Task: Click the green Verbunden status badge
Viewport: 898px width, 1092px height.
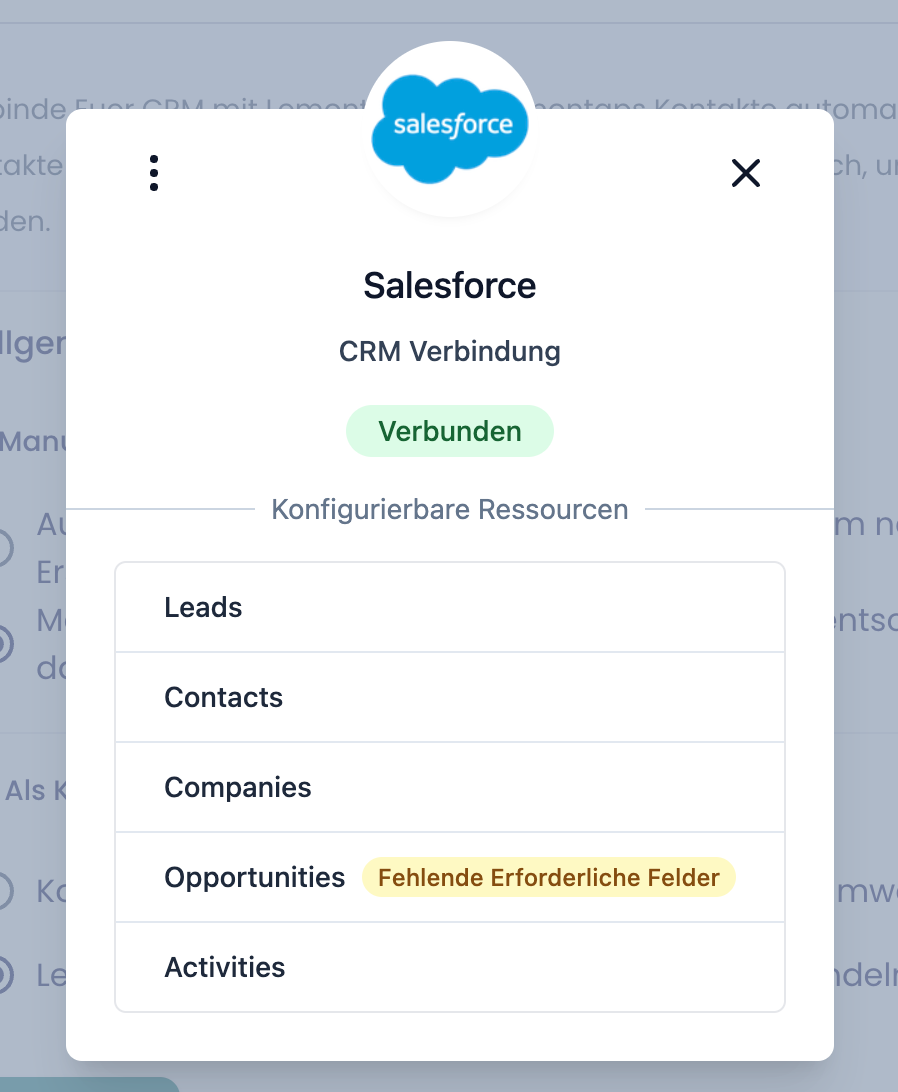Action: click(449, 431)
